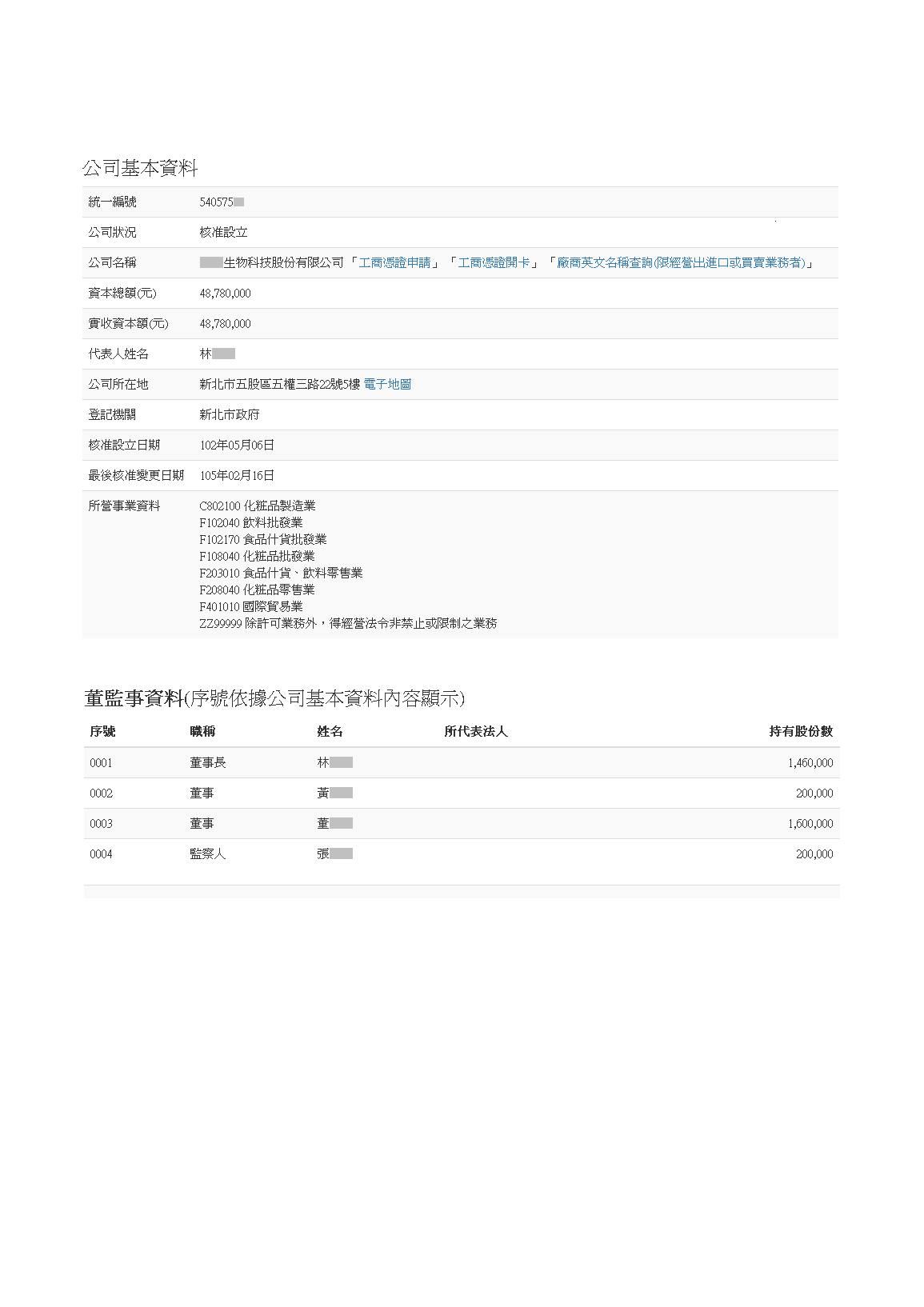
Task: Click the 1,600,000 shares value in row 0003
Action: click(x=810, y=824)
